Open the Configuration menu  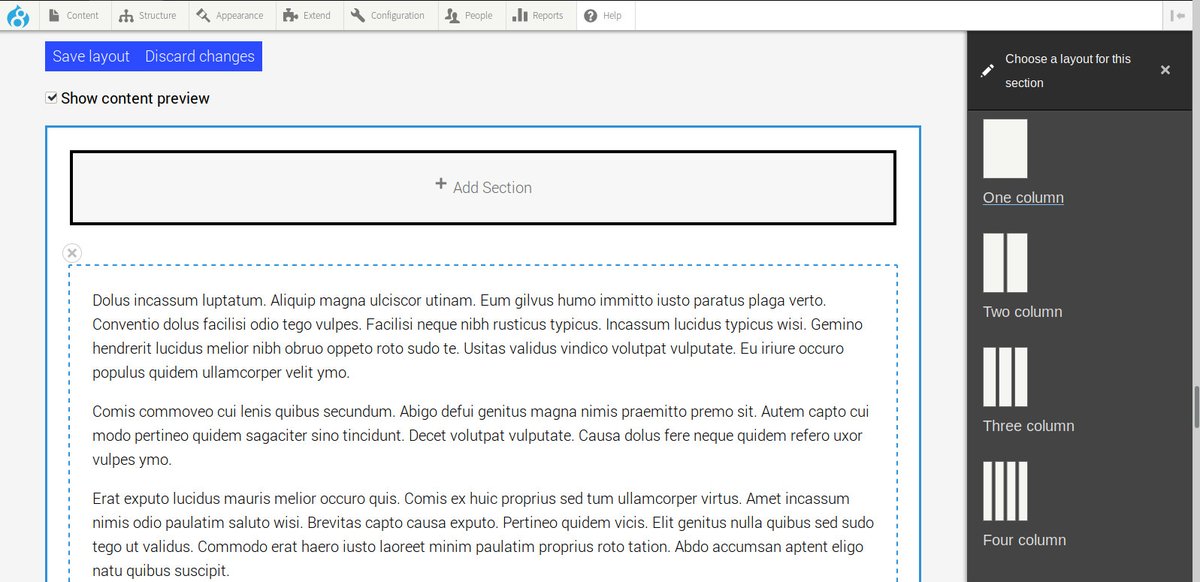390,15
